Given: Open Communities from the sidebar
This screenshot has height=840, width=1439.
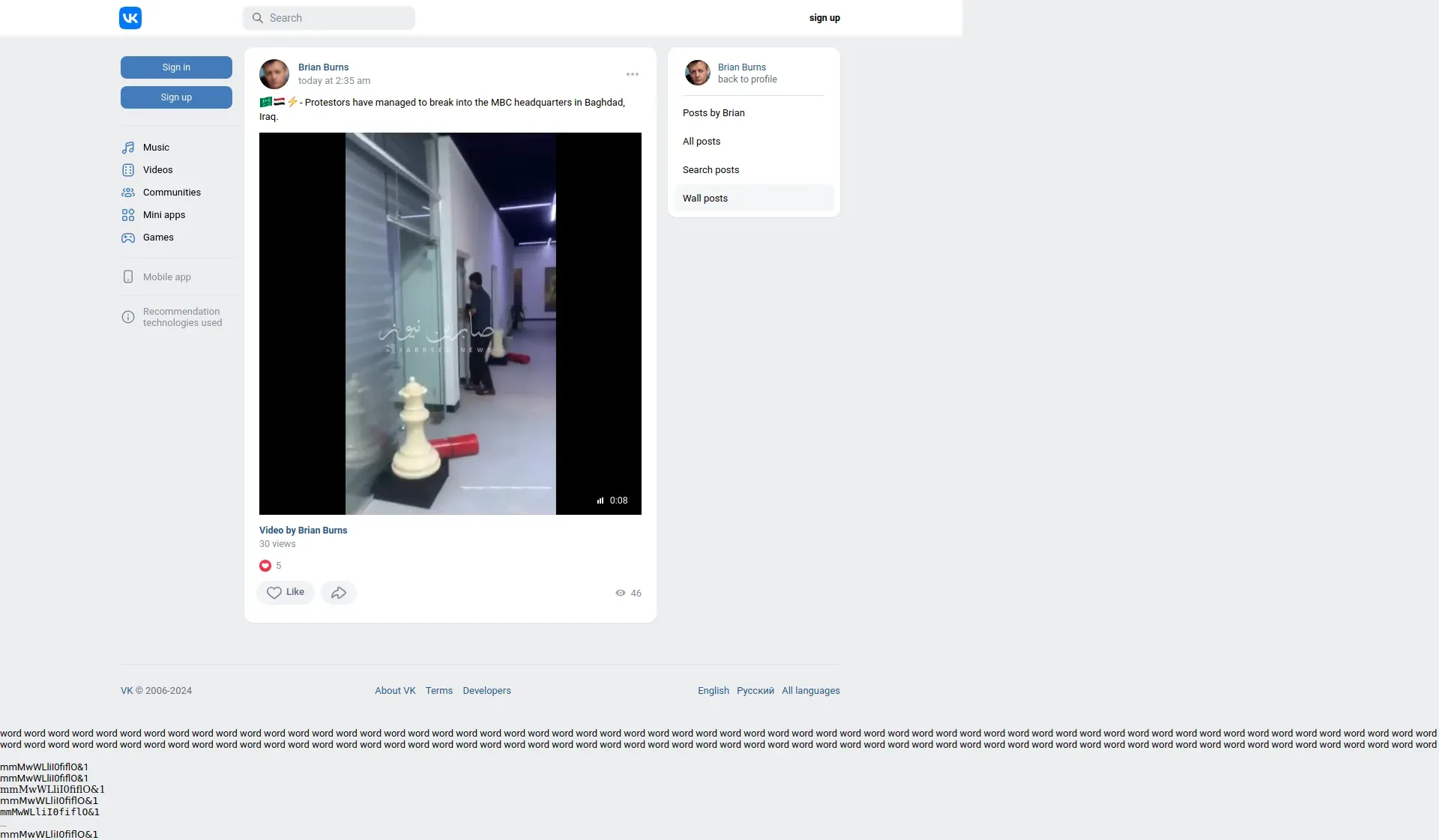Looking at the screenshot, I should [x=172, y=193].
